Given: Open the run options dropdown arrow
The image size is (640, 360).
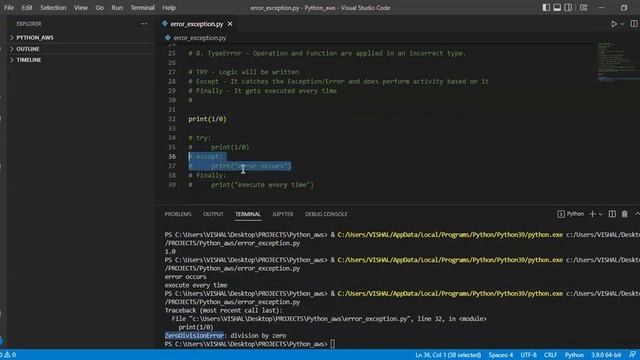Looking at the screenshot, I should pos(622,24).
